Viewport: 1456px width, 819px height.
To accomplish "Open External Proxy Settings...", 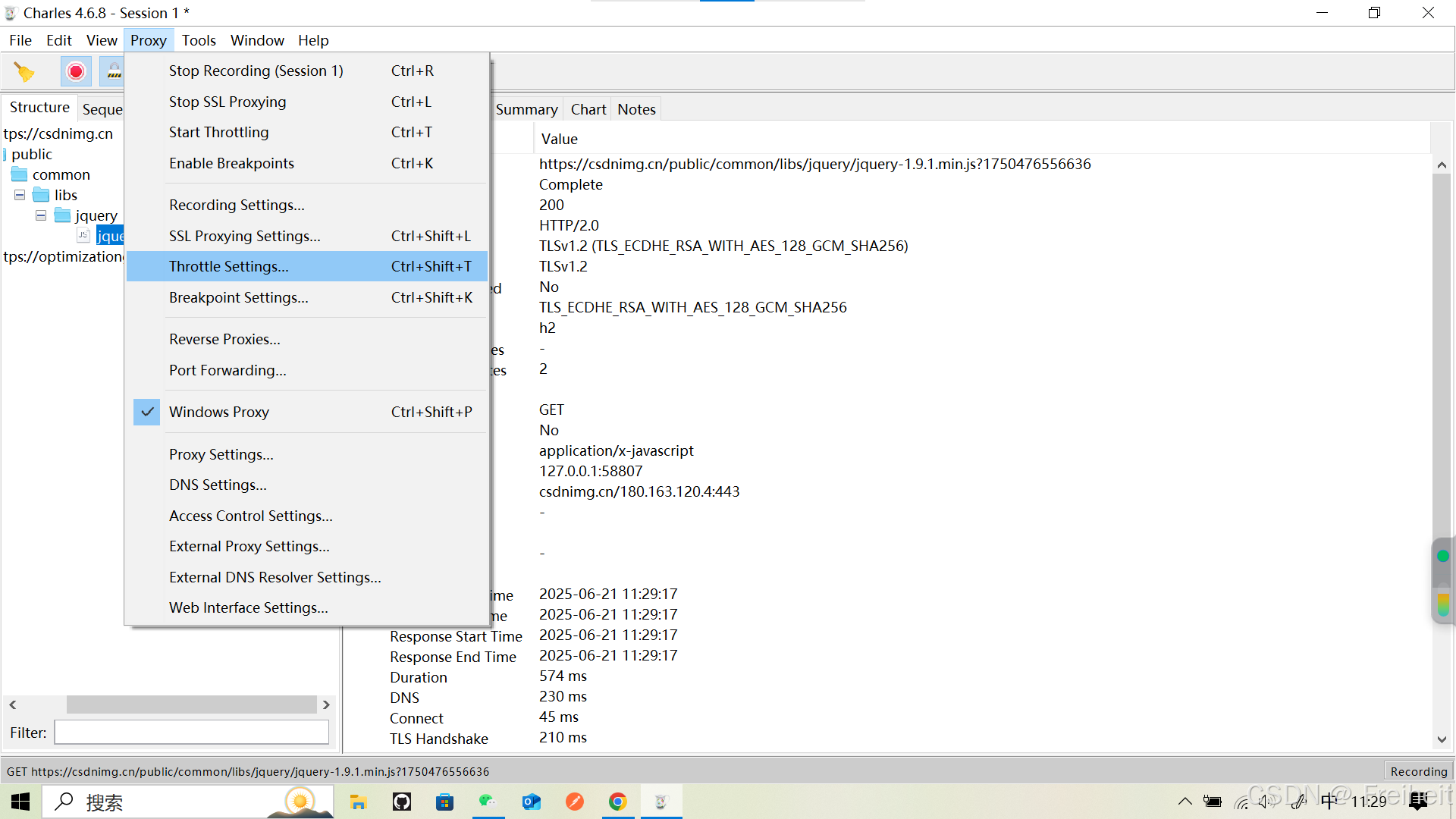I will coord(306,546).
